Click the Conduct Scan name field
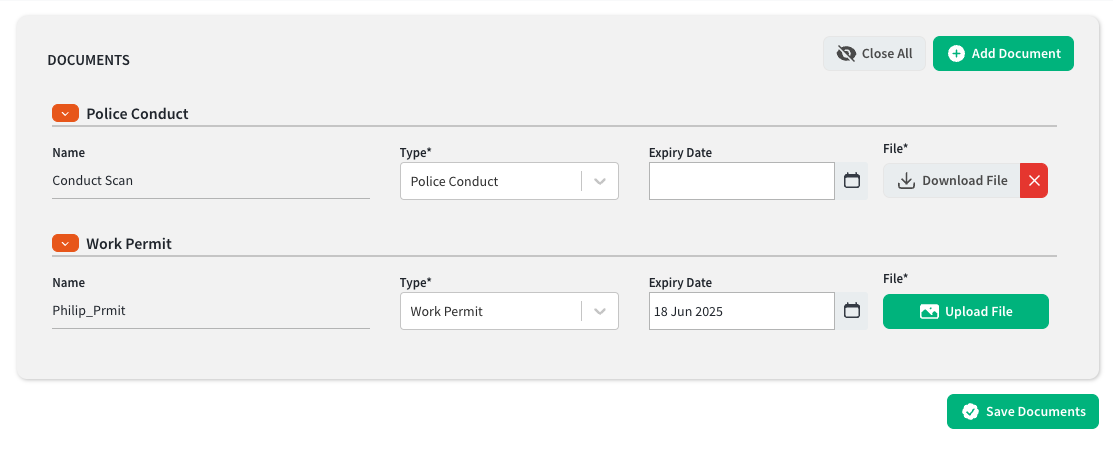 click(211, 181)
